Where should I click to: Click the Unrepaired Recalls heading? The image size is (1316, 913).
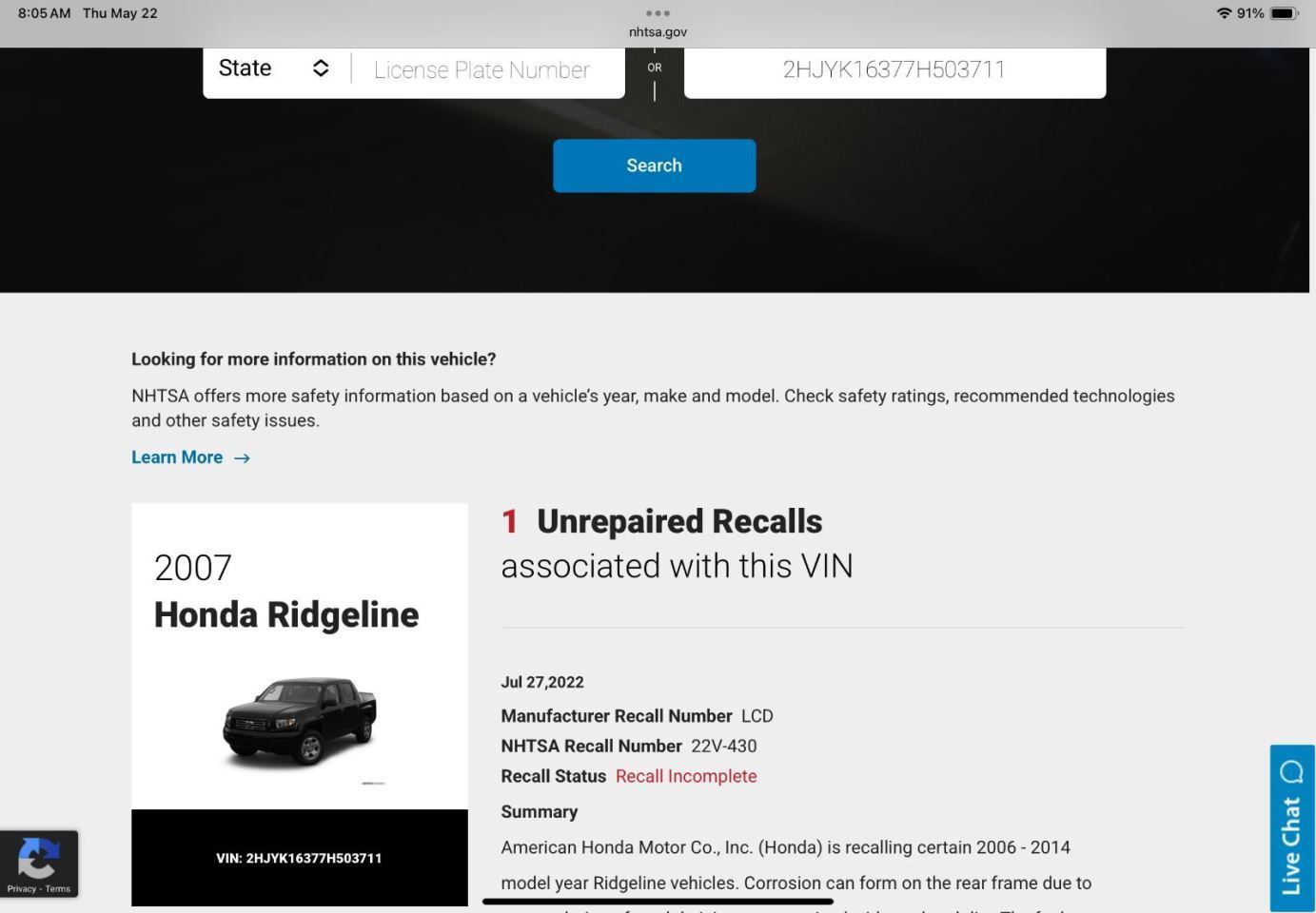pyautogui.click(x=679, y=521)
